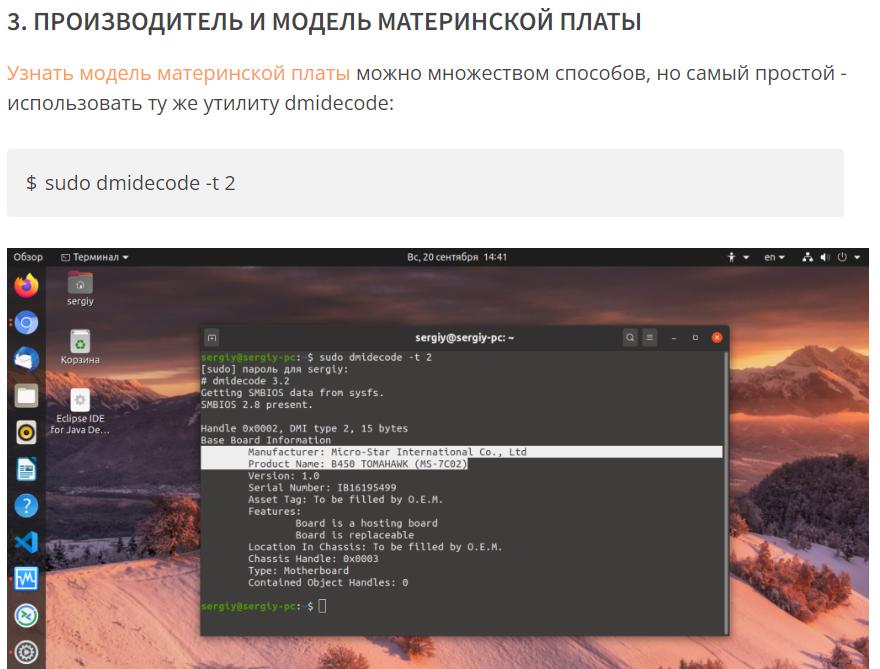Click the terminal vertical scrollbar
The width and height of the screenshot is (880, 669).
pyautogui.click(x=726, y=493)
